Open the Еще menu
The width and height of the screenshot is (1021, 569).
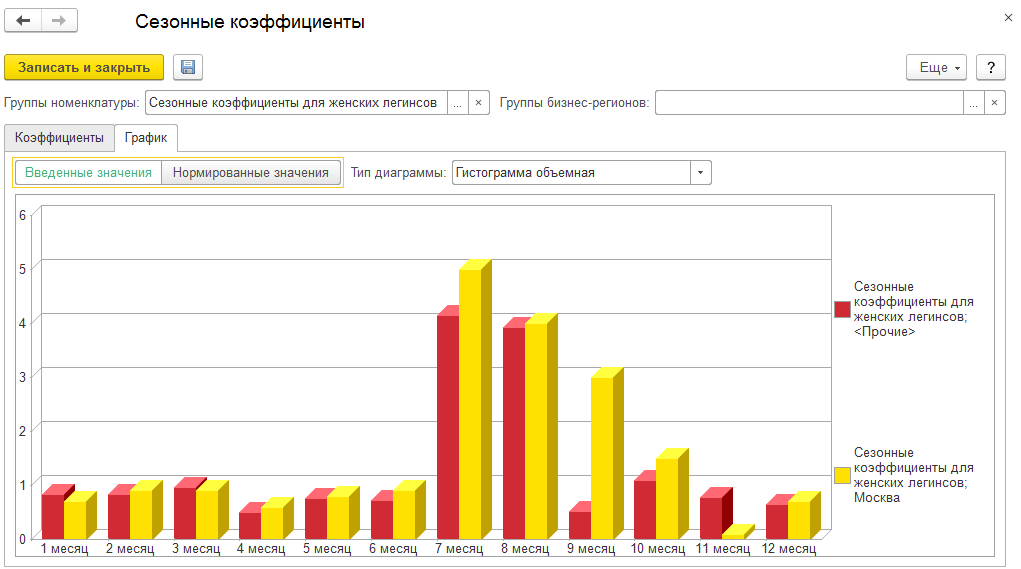[936, 67]
